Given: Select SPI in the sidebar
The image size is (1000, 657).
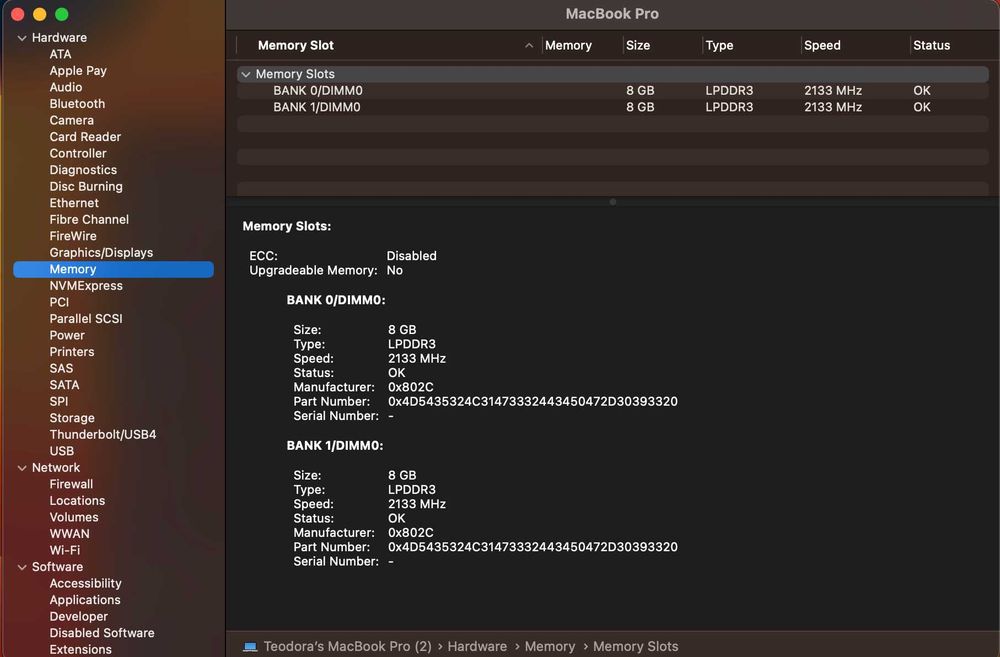Looking at the screenshot, I should pyautogui.click(x=59, y=402).
